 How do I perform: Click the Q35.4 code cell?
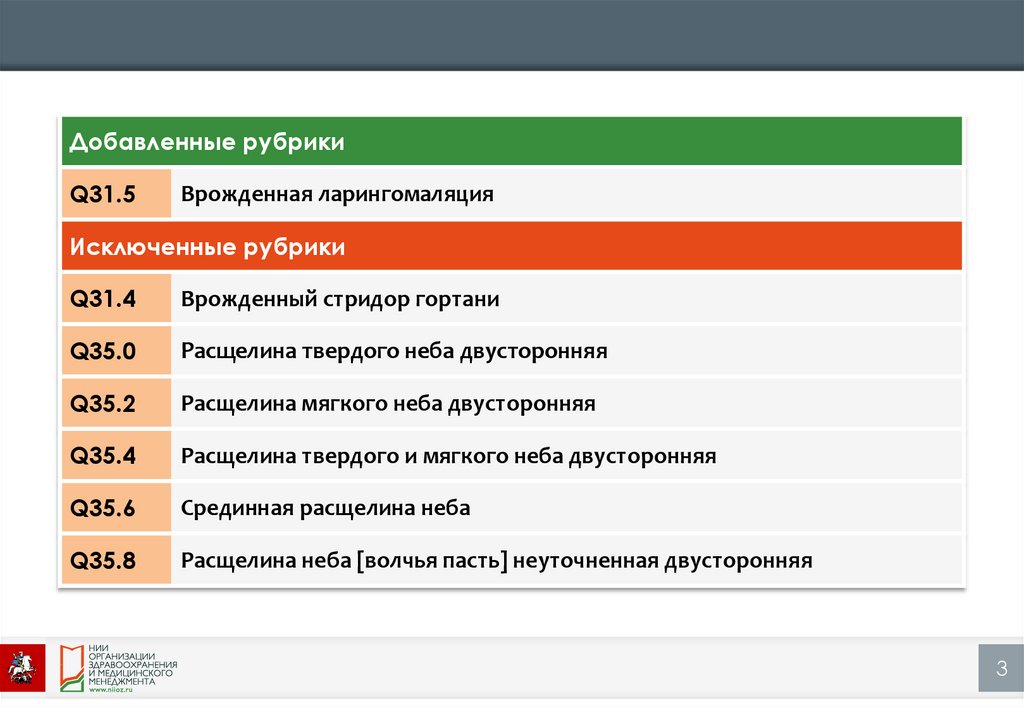(x=115, y=456)
